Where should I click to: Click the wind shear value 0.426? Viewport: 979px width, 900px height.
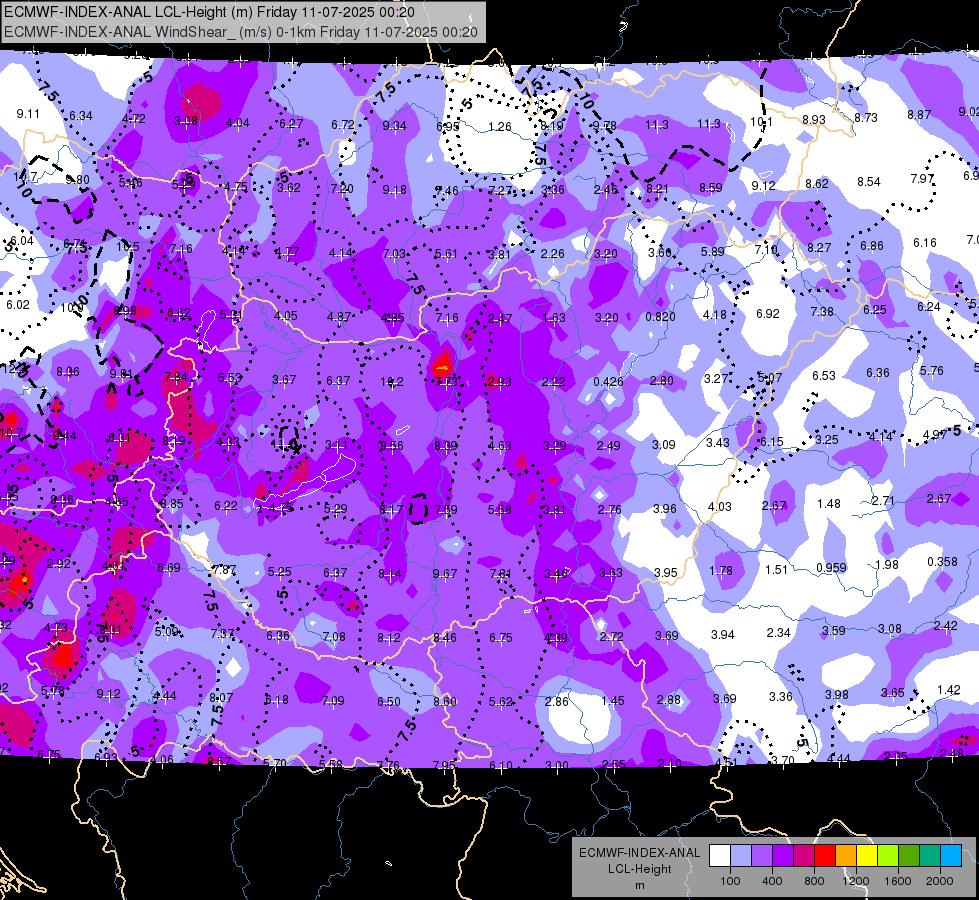click(x=608, y=381)
